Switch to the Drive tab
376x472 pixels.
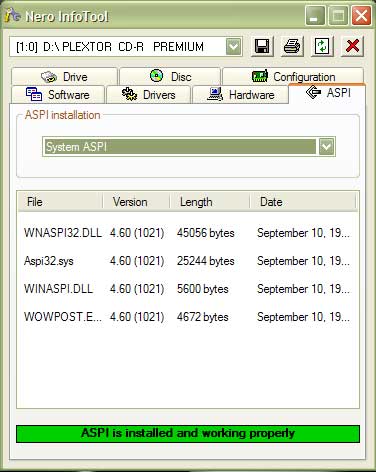click(64, 77)
